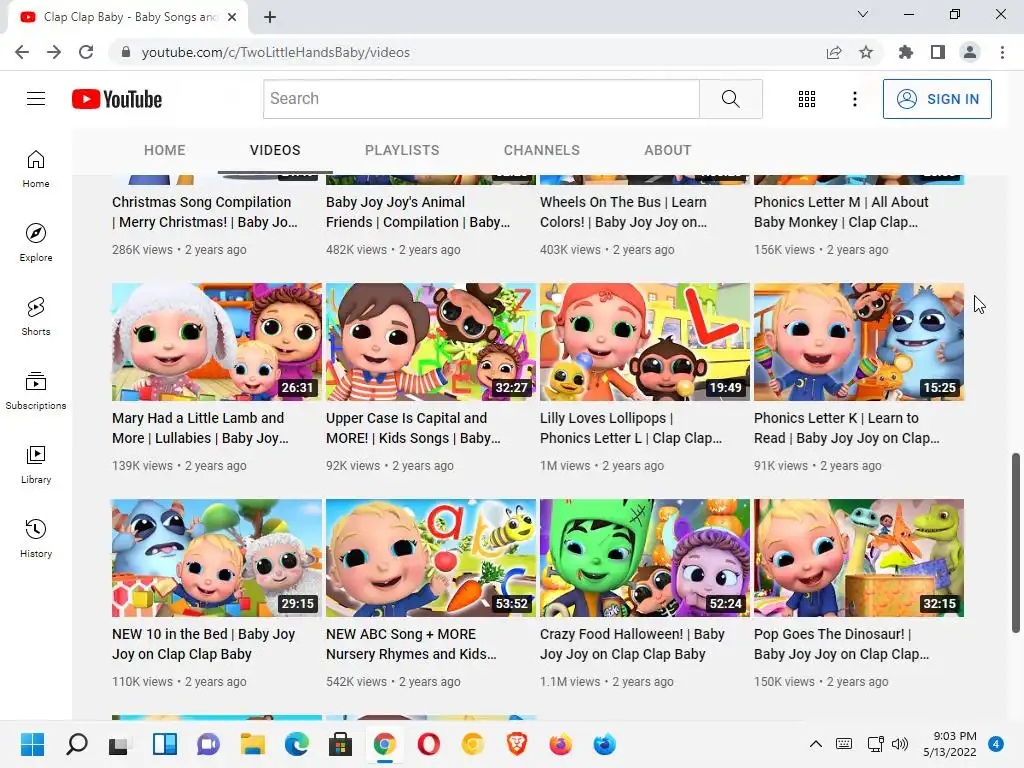The image size is (1024, 768).
Task: Open the Chrome extensions puzzle icon
Action: (x=906, y=52)
